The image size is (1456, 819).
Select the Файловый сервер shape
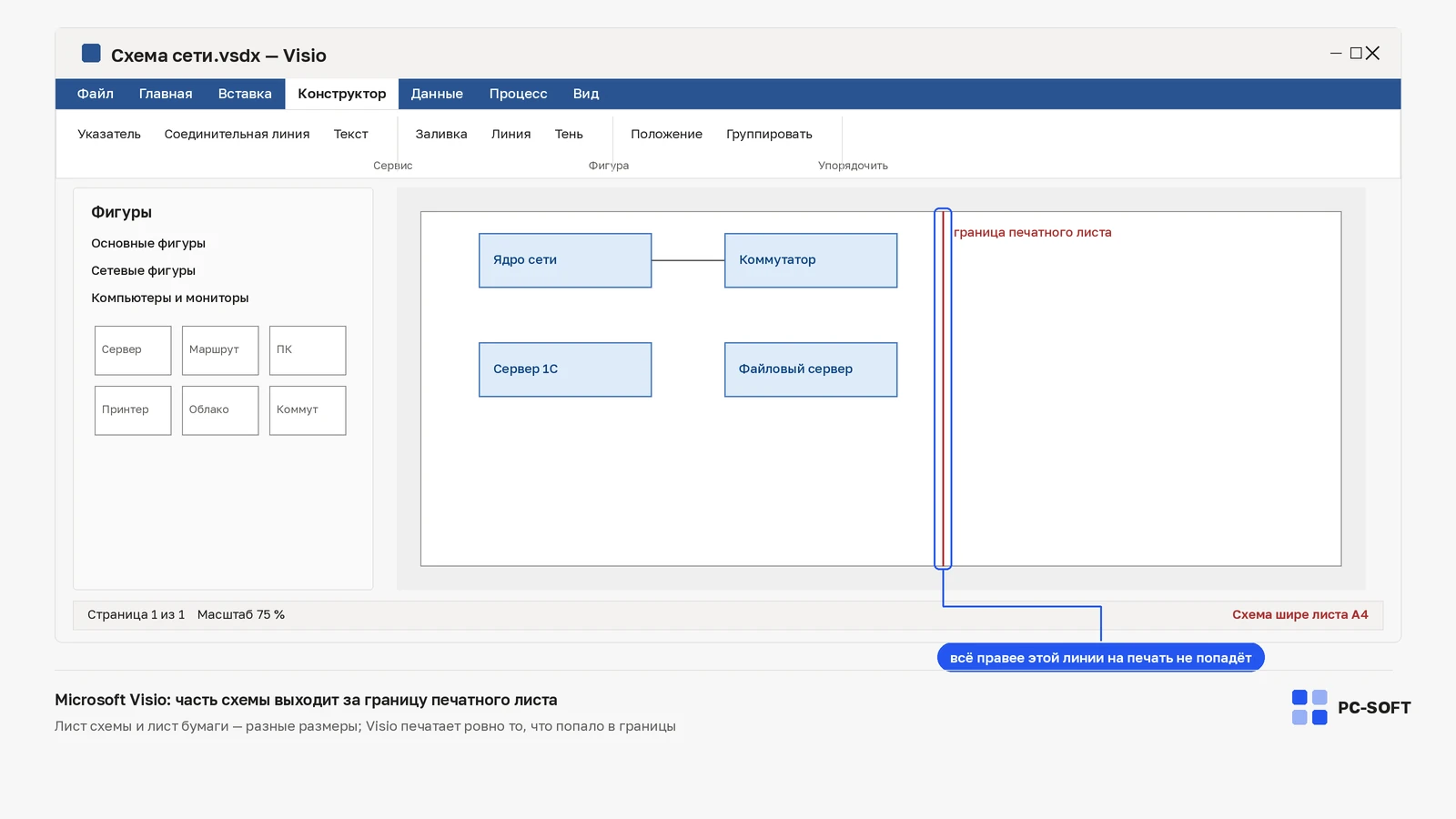point(811,369)
